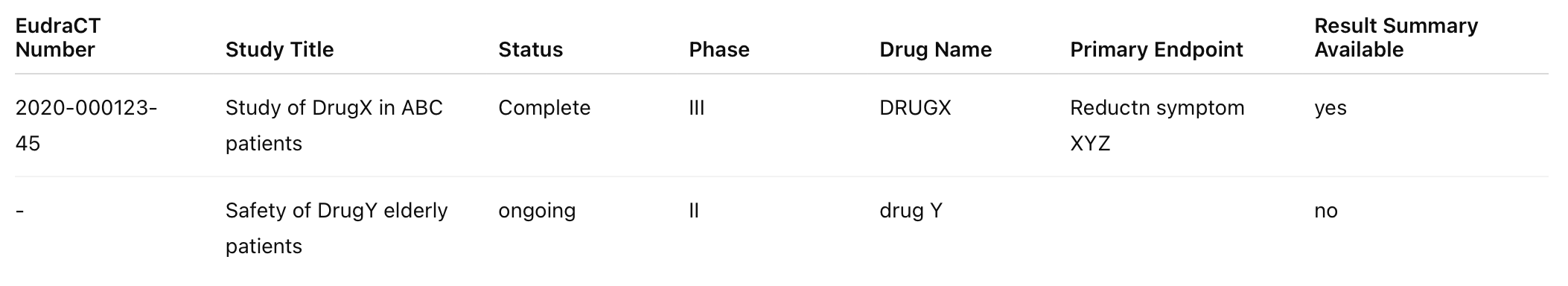Image resolution: width=1568 pixels, height=286 pixels.
Task: Click the 'no' result summary cell
Action: (1326, 211)
